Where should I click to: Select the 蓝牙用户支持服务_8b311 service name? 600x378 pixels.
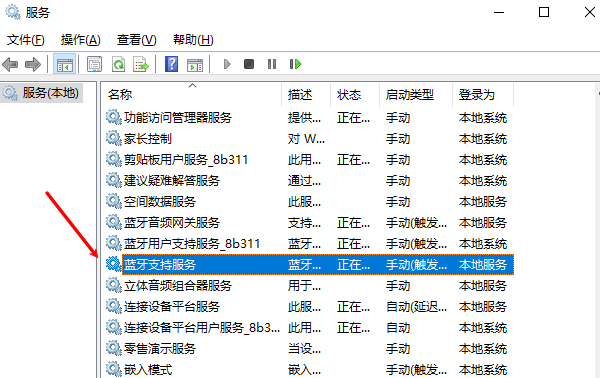pyautogui.click(x=192, y=244)
